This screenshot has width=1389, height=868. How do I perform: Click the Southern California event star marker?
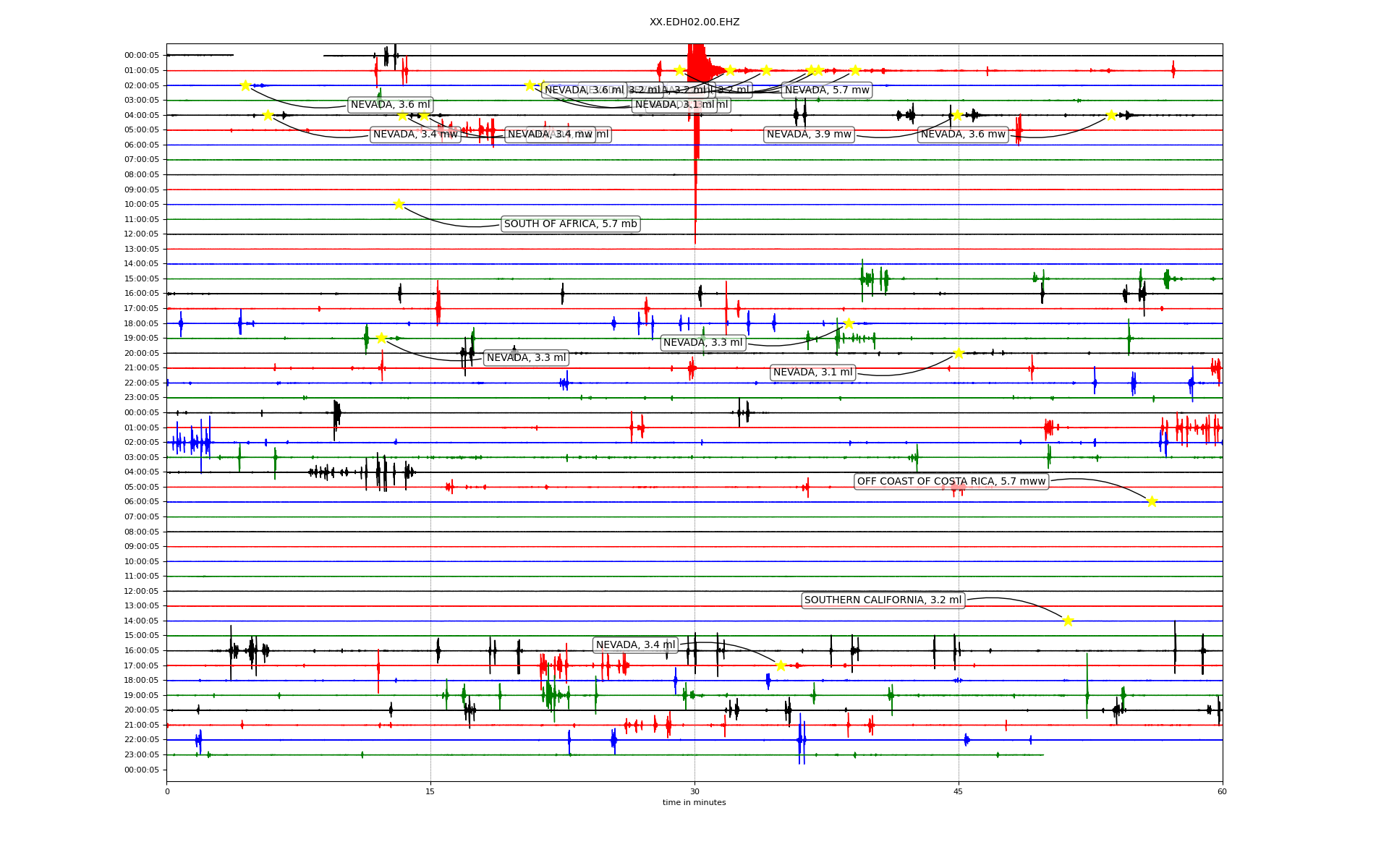tap(1068, 621)
